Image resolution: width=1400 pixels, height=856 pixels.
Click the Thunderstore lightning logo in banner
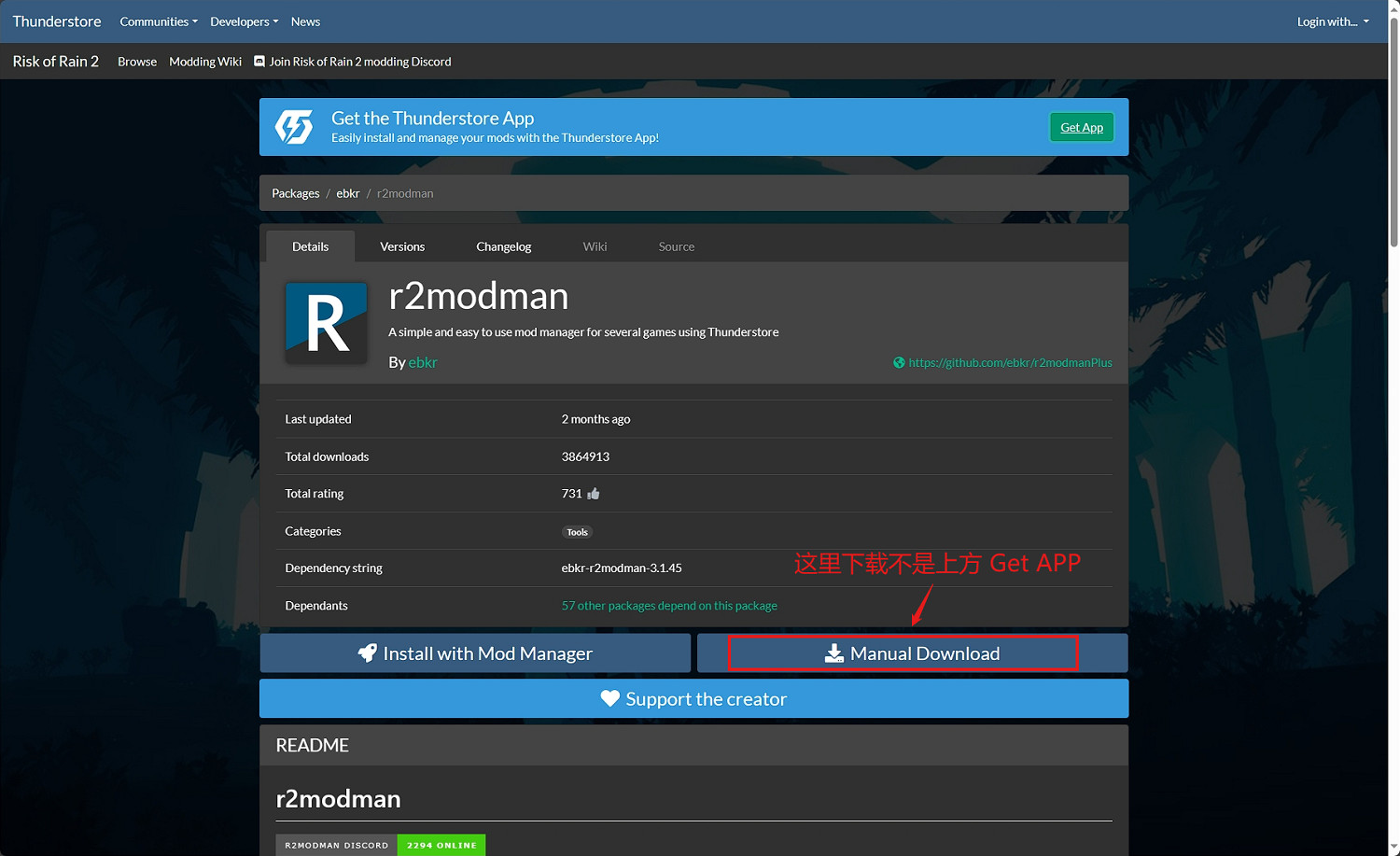pos(294,127)
